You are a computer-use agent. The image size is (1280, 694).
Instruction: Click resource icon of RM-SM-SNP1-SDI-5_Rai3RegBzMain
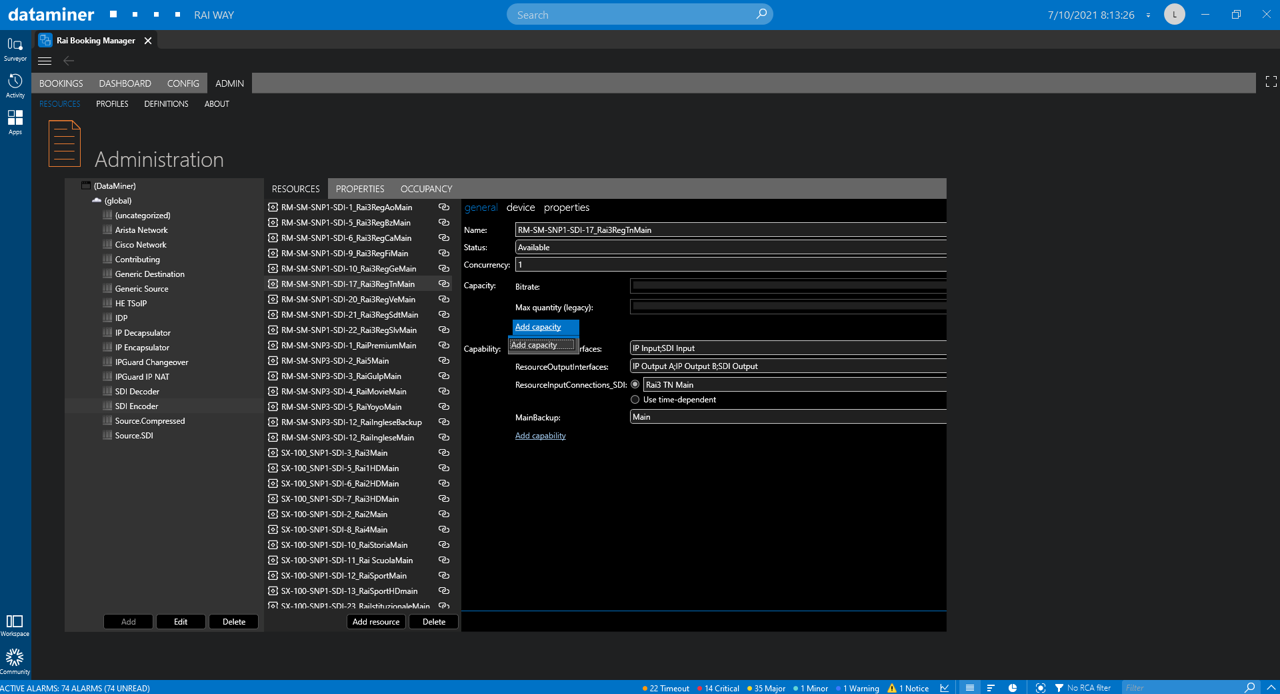tap(273, 223)
